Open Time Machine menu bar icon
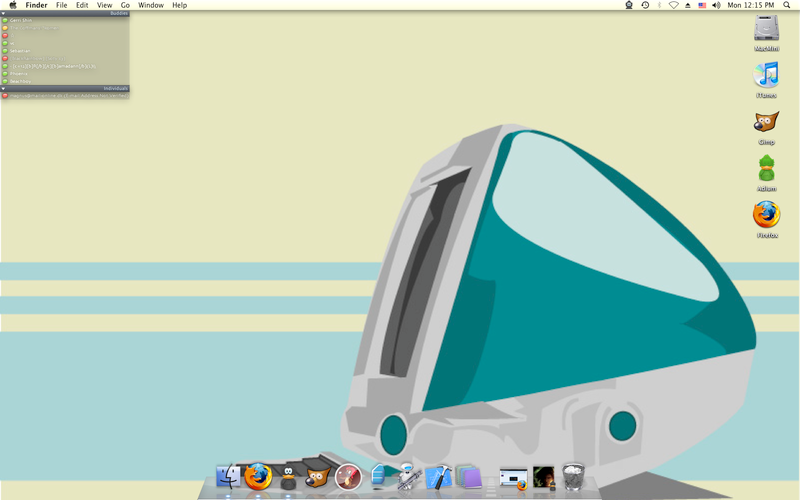The height and width of the screenshot is (500, 800). pyautogui.click(x=645, y=5)
